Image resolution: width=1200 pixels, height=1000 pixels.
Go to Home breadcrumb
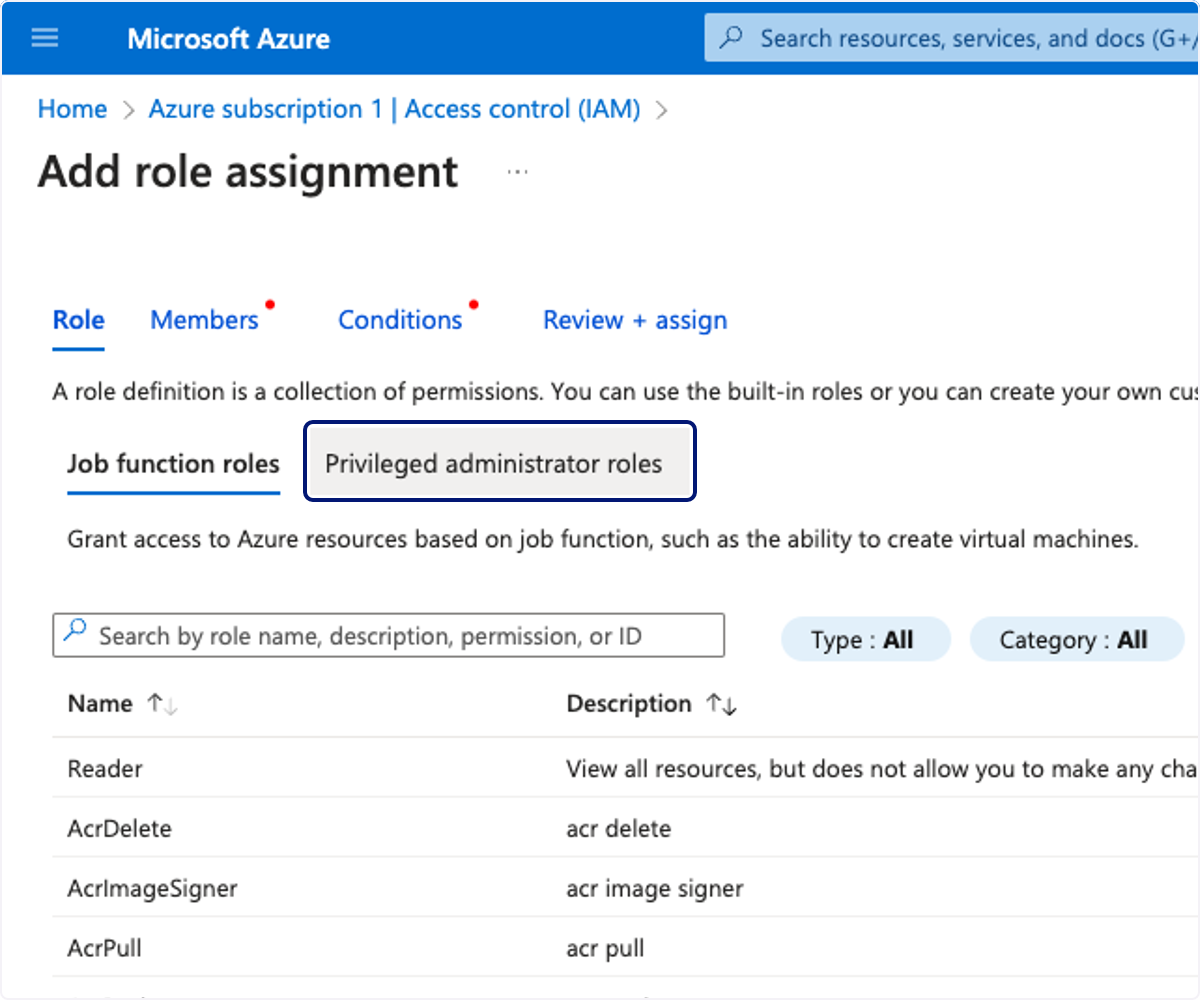[72, 109]
